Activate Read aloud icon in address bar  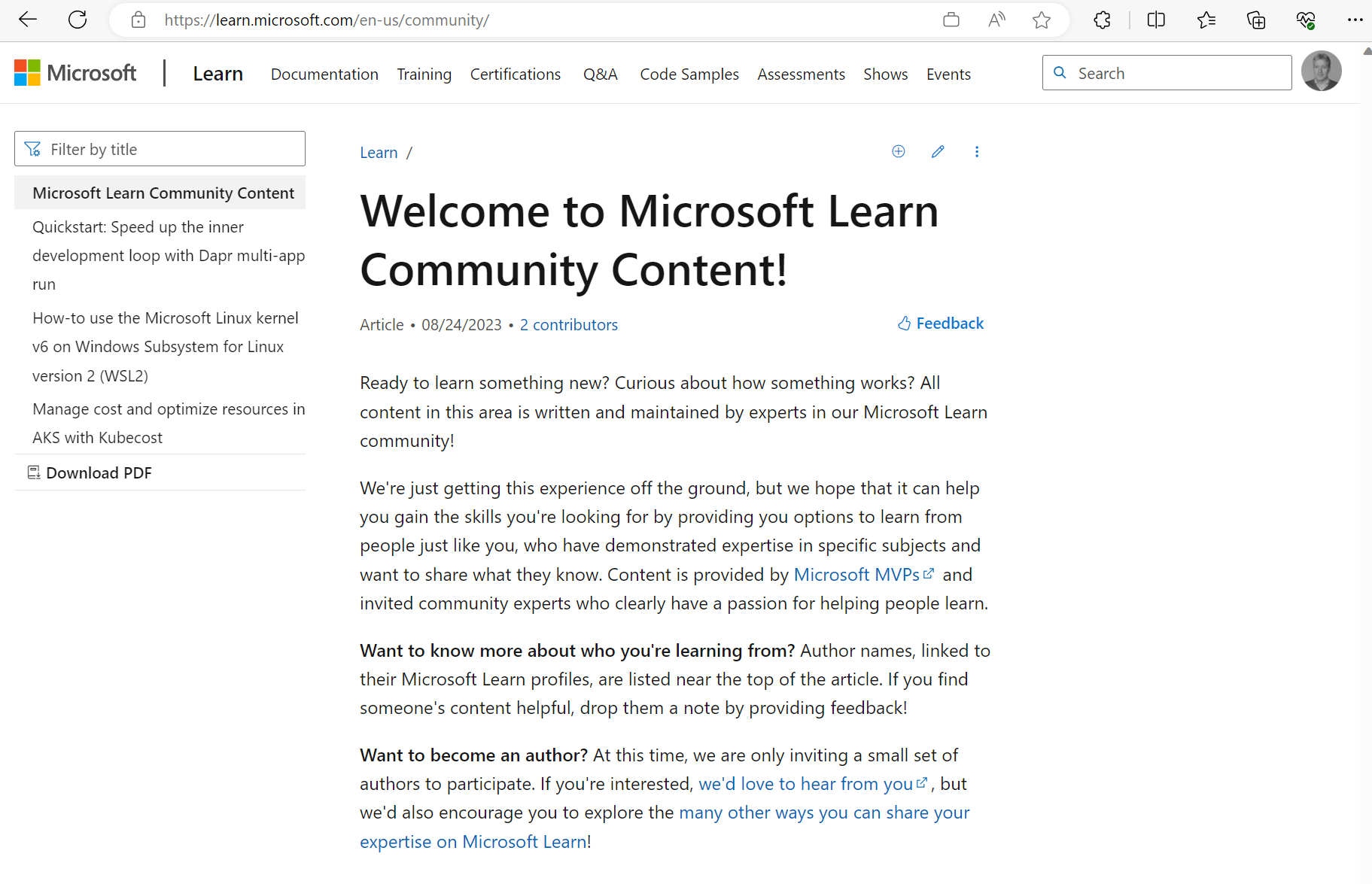pyautogui.click(x=996, y=20)
